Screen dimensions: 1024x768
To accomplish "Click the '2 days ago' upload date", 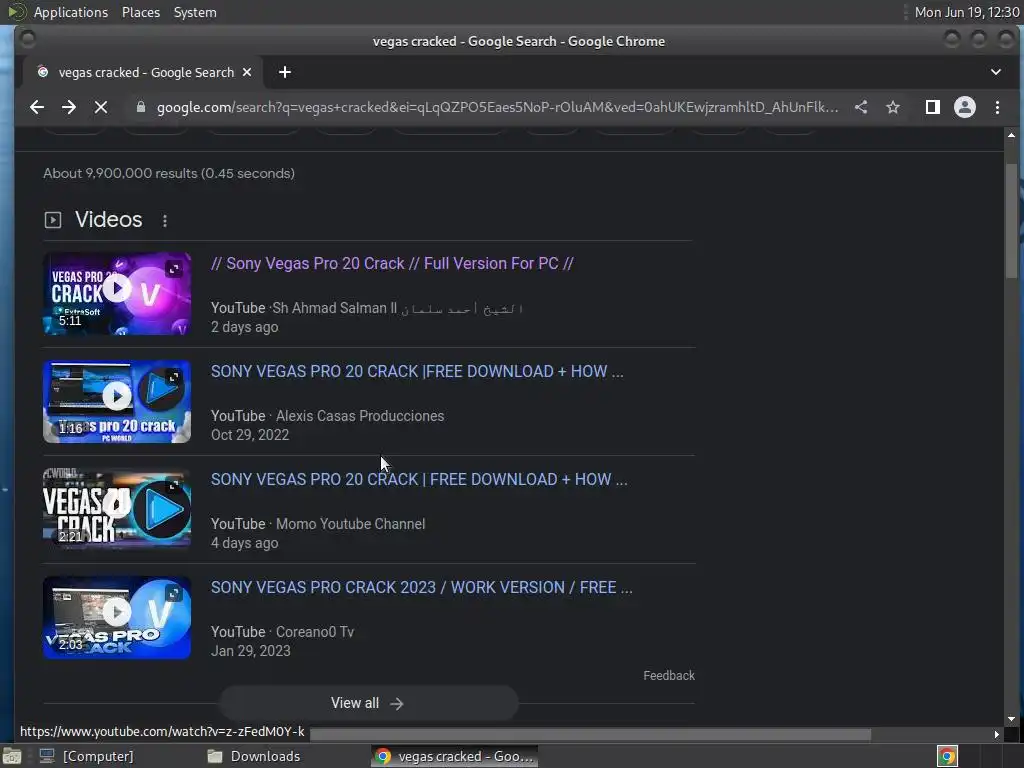I will [x=244, y=327].
